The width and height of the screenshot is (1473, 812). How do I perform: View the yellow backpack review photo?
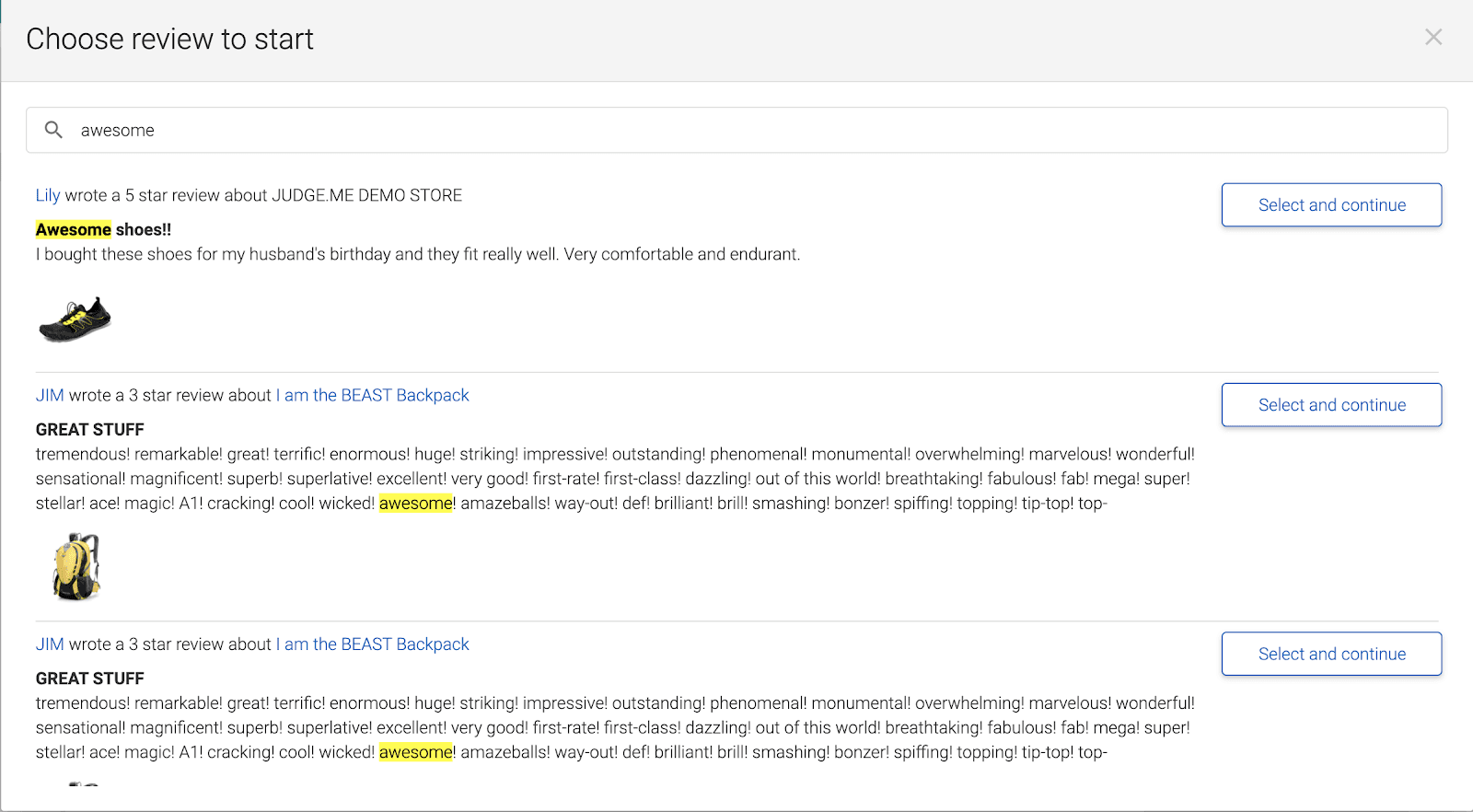[76, 566]
